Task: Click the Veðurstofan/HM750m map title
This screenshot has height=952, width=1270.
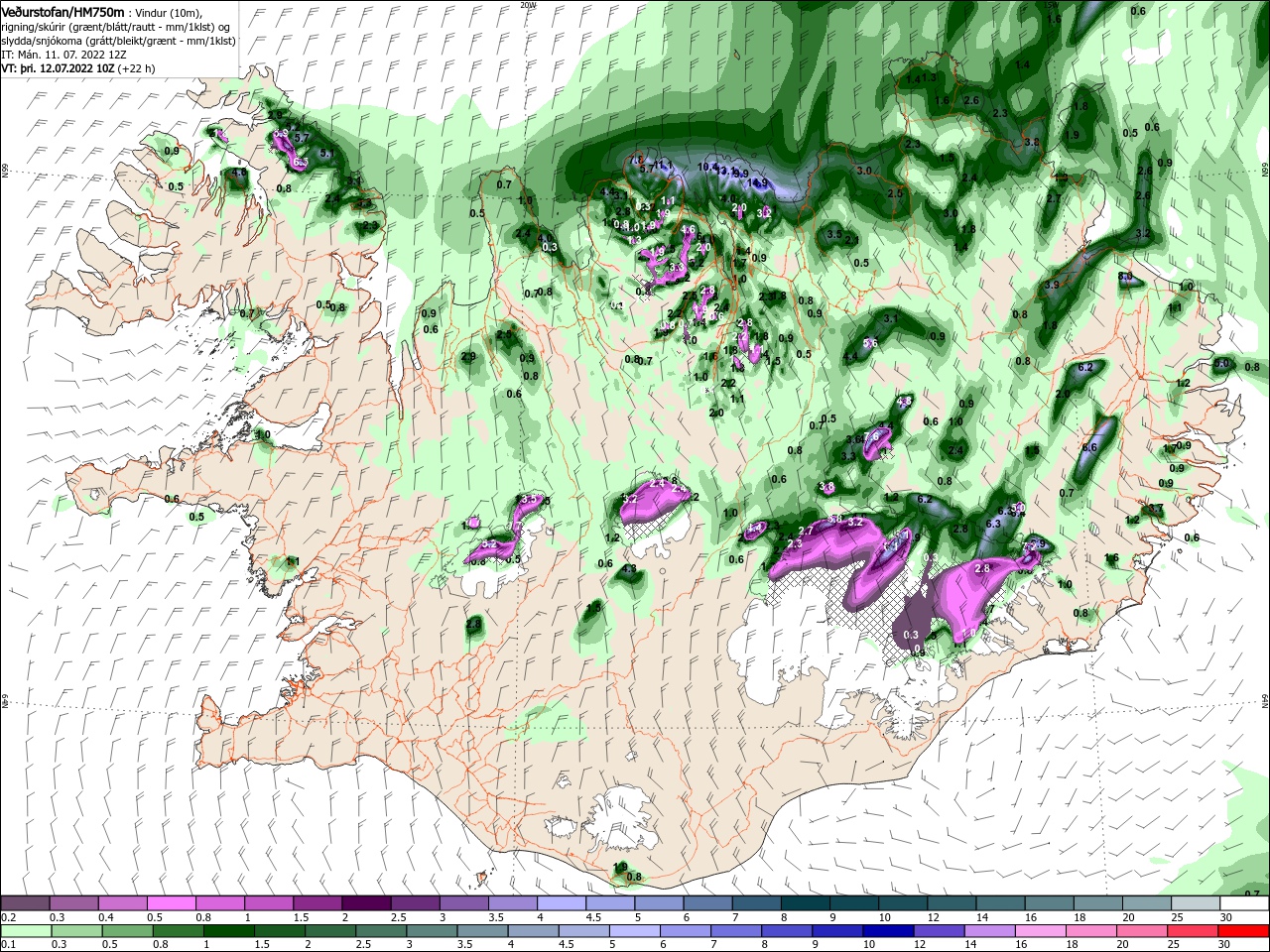Action: [x=63, y=12]
